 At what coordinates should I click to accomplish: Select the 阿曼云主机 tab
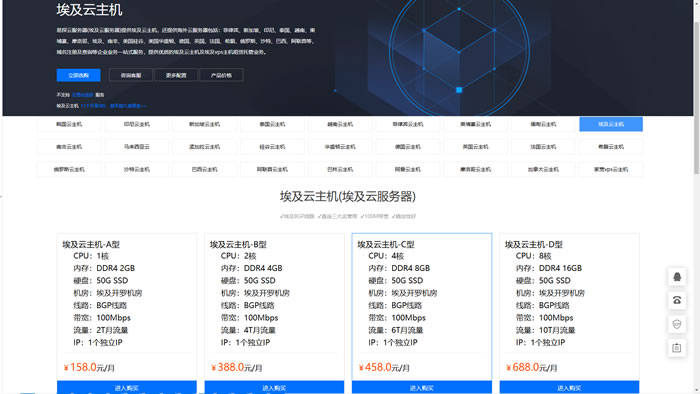point(408,170)
